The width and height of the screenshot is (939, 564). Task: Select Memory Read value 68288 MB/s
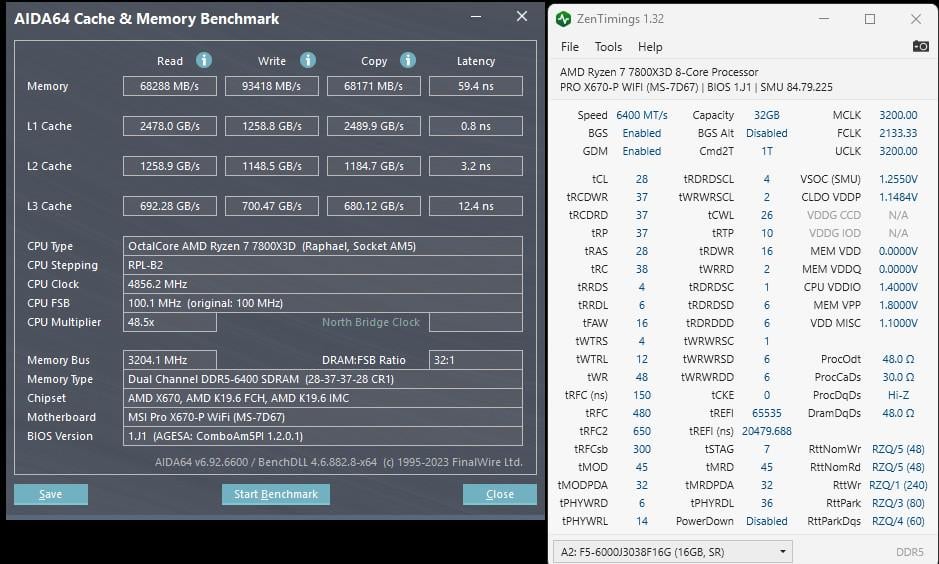(x=169, y=86)
